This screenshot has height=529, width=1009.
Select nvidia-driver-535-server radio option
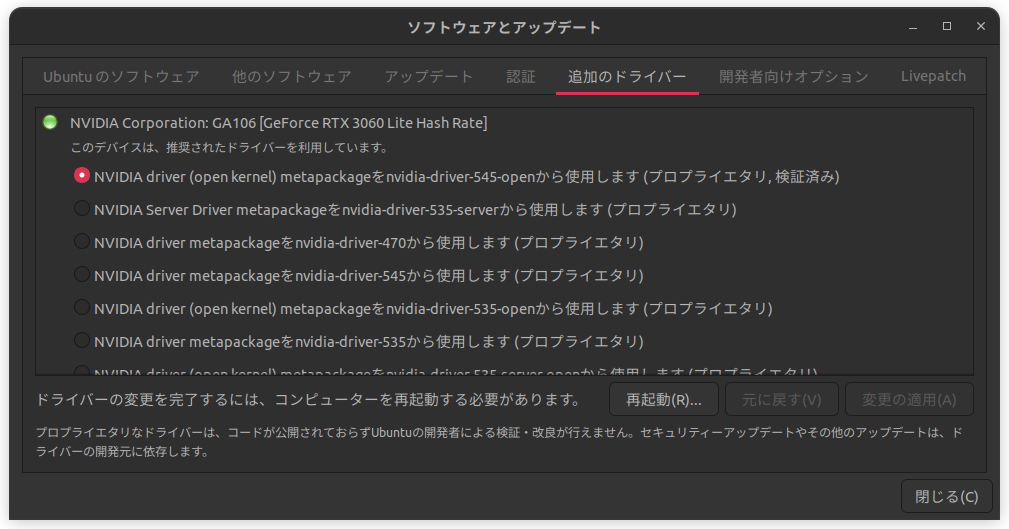pyautogui.click(x=82, y=209)
